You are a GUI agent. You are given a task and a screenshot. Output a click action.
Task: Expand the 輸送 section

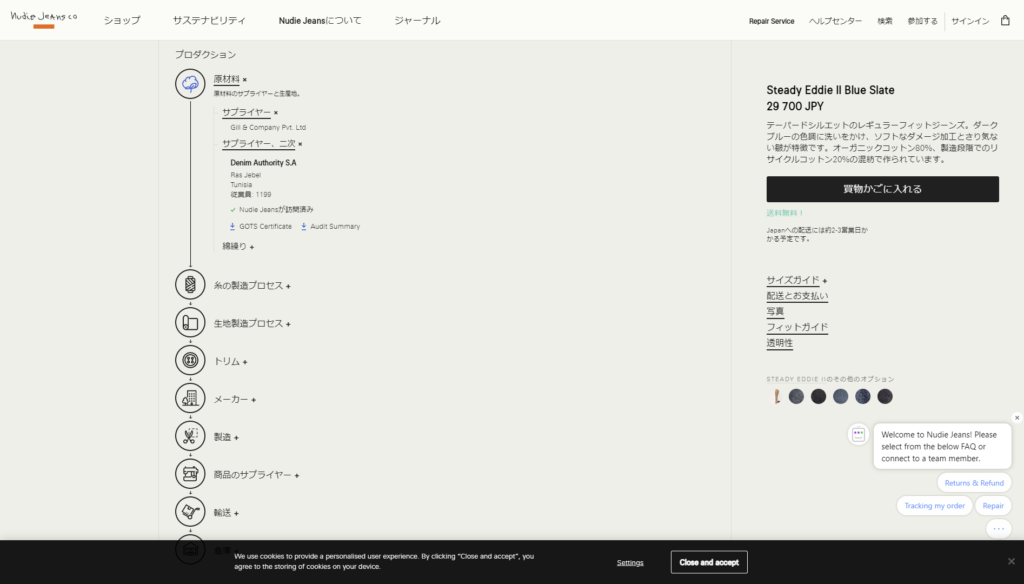click(x=226, y=513)
